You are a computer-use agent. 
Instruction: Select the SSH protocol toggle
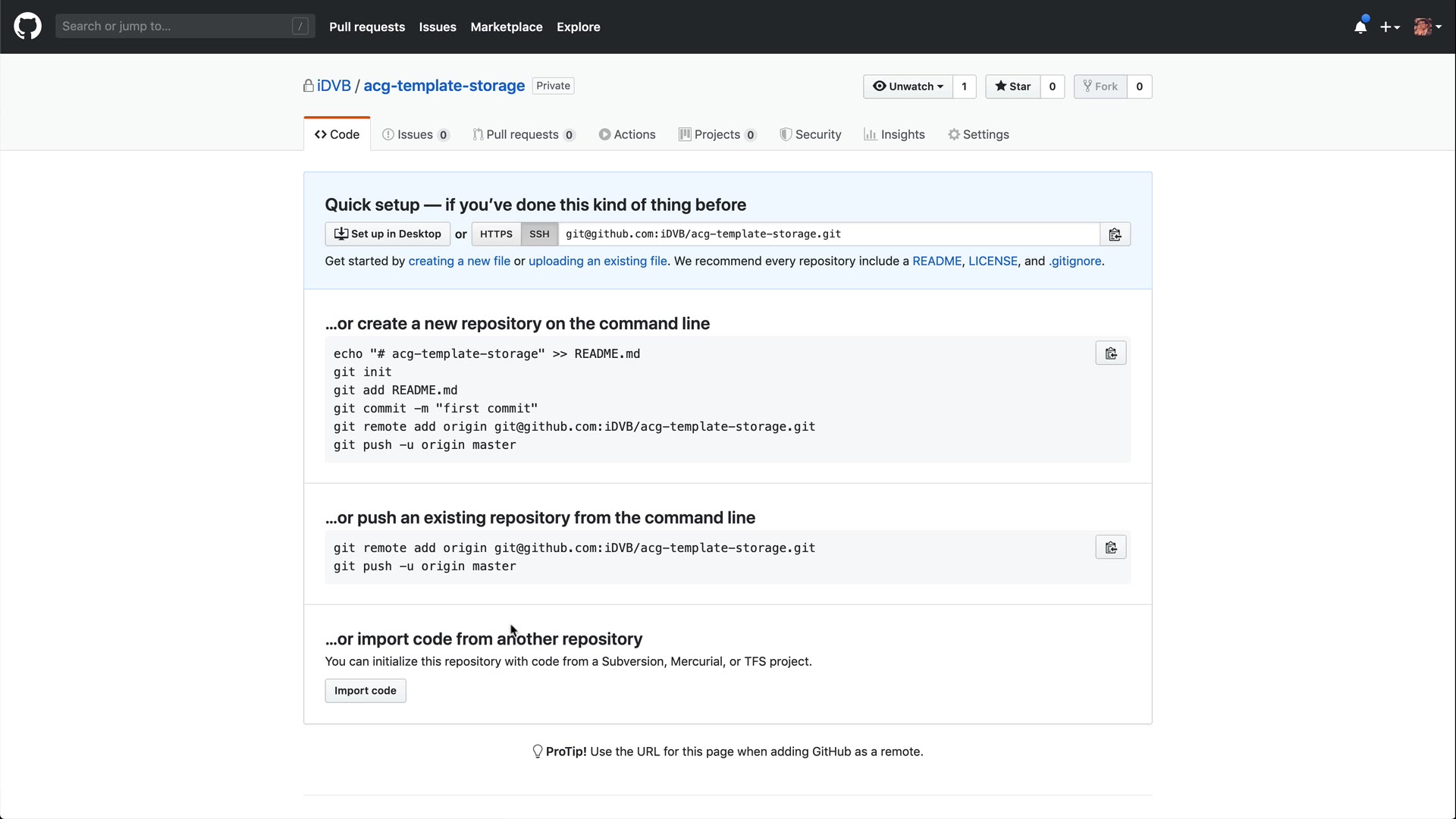(x=539, y=234)
